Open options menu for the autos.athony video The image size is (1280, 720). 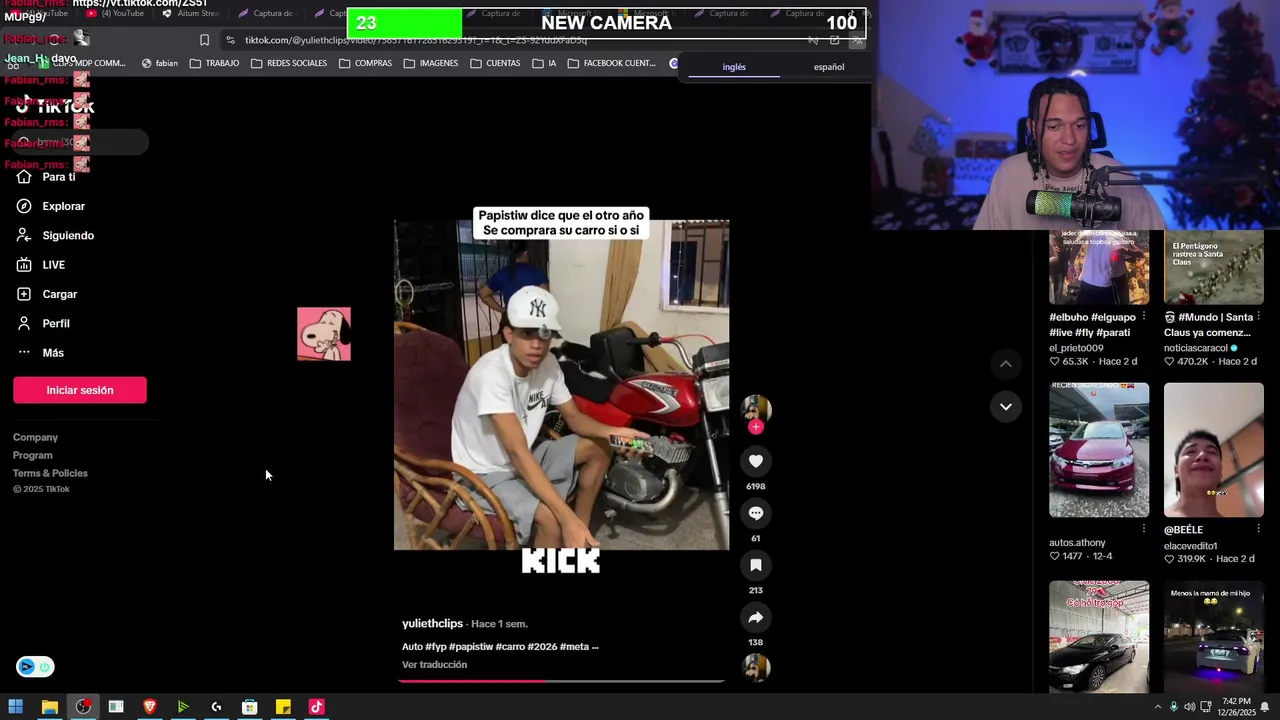pos(1144,529)
